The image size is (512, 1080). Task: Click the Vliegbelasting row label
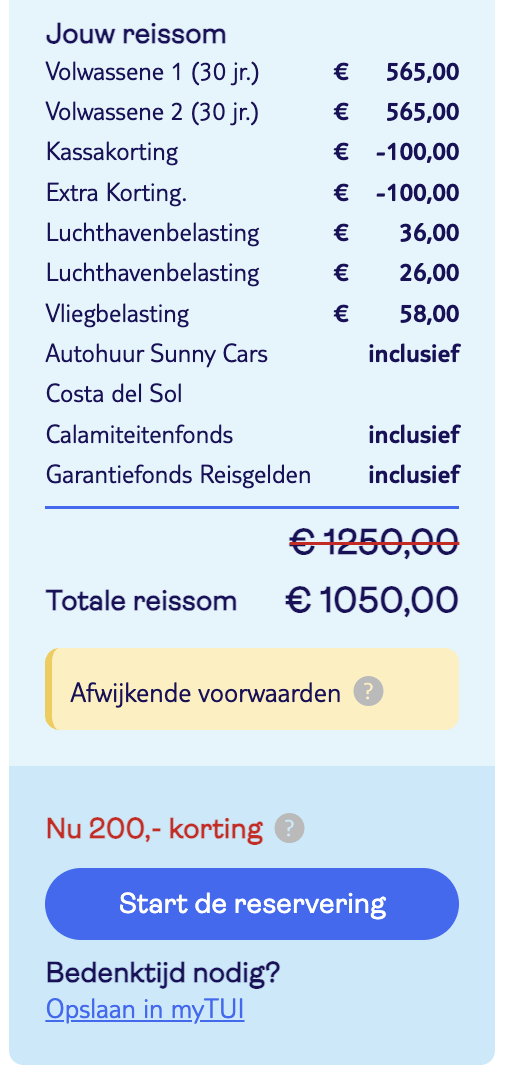point(117,314)
